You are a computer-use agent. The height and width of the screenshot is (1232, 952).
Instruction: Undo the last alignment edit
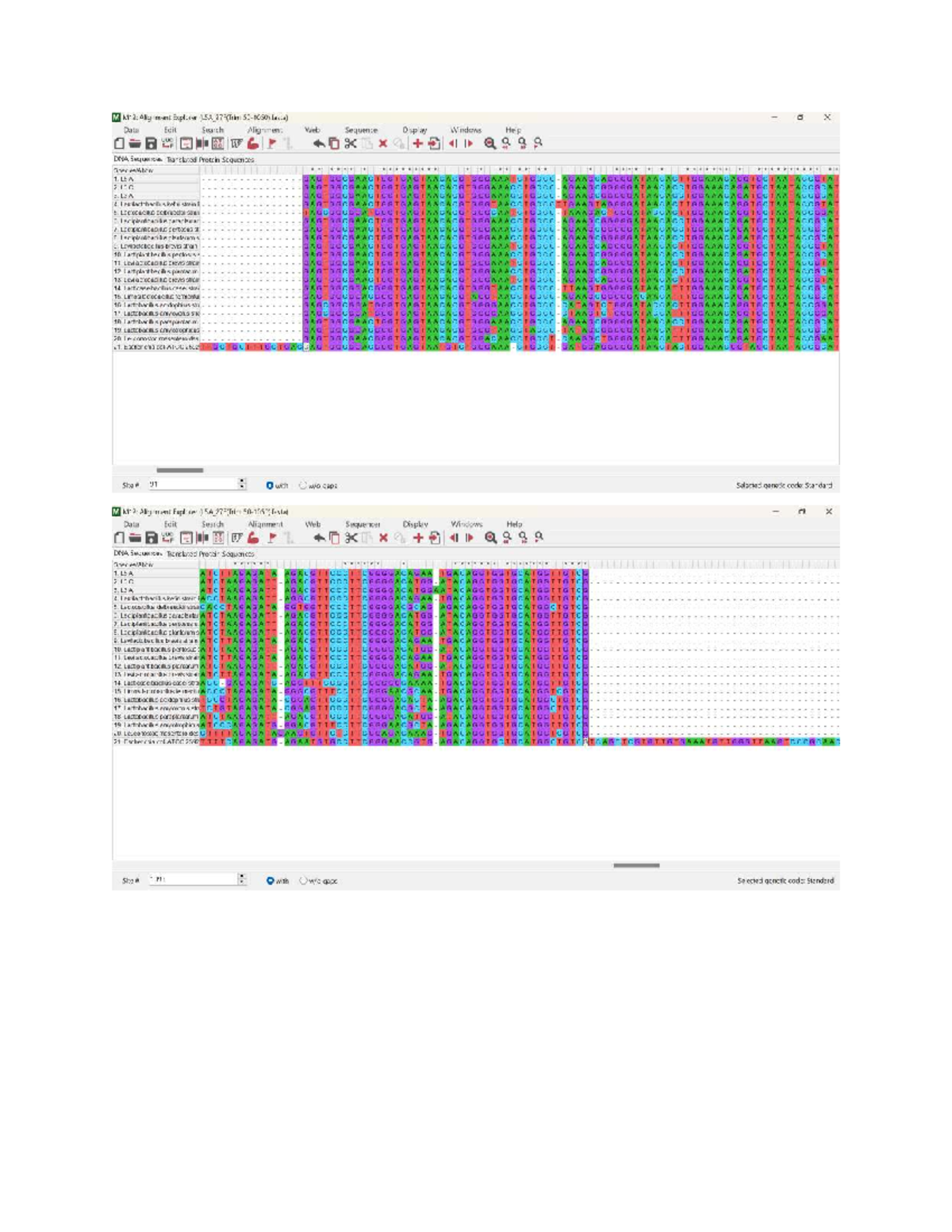320,144
